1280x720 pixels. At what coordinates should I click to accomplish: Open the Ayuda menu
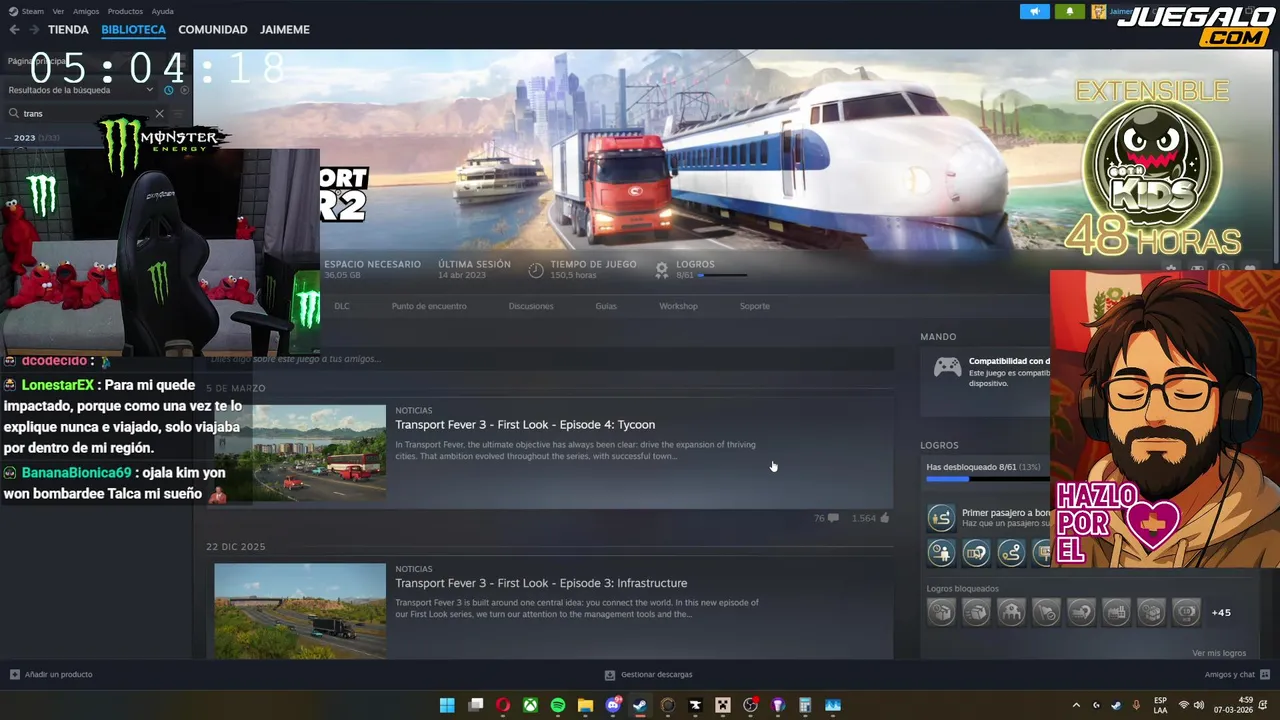coord(162,11)
